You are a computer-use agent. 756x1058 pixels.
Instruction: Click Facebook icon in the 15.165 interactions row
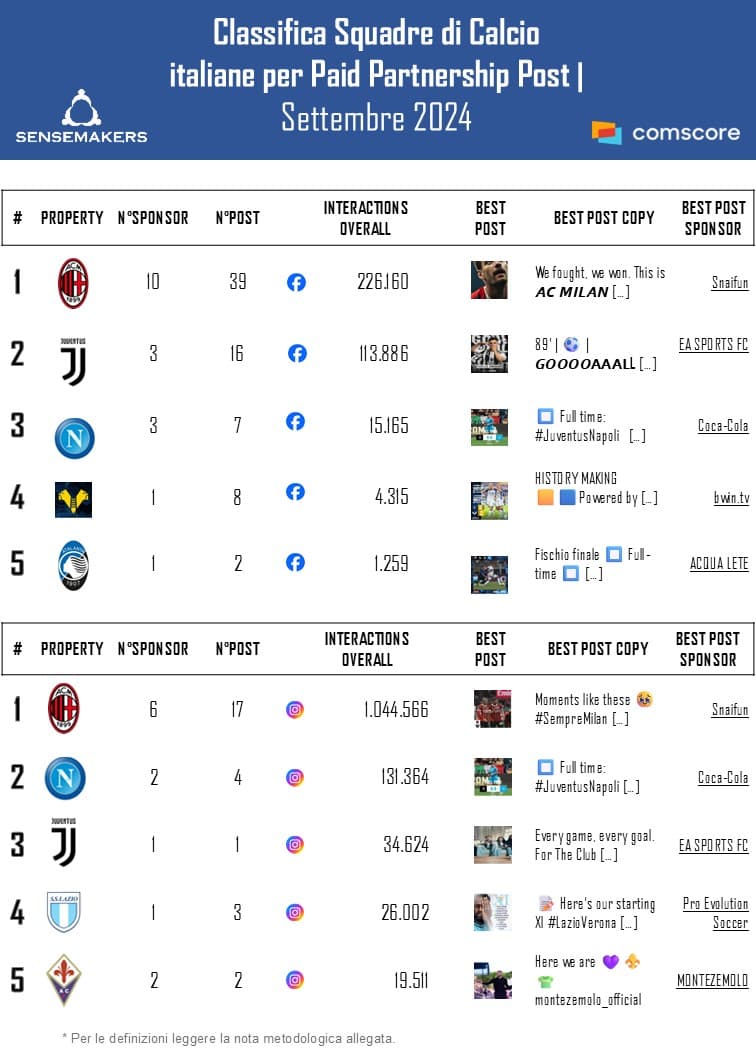click(x=295, y=421)
